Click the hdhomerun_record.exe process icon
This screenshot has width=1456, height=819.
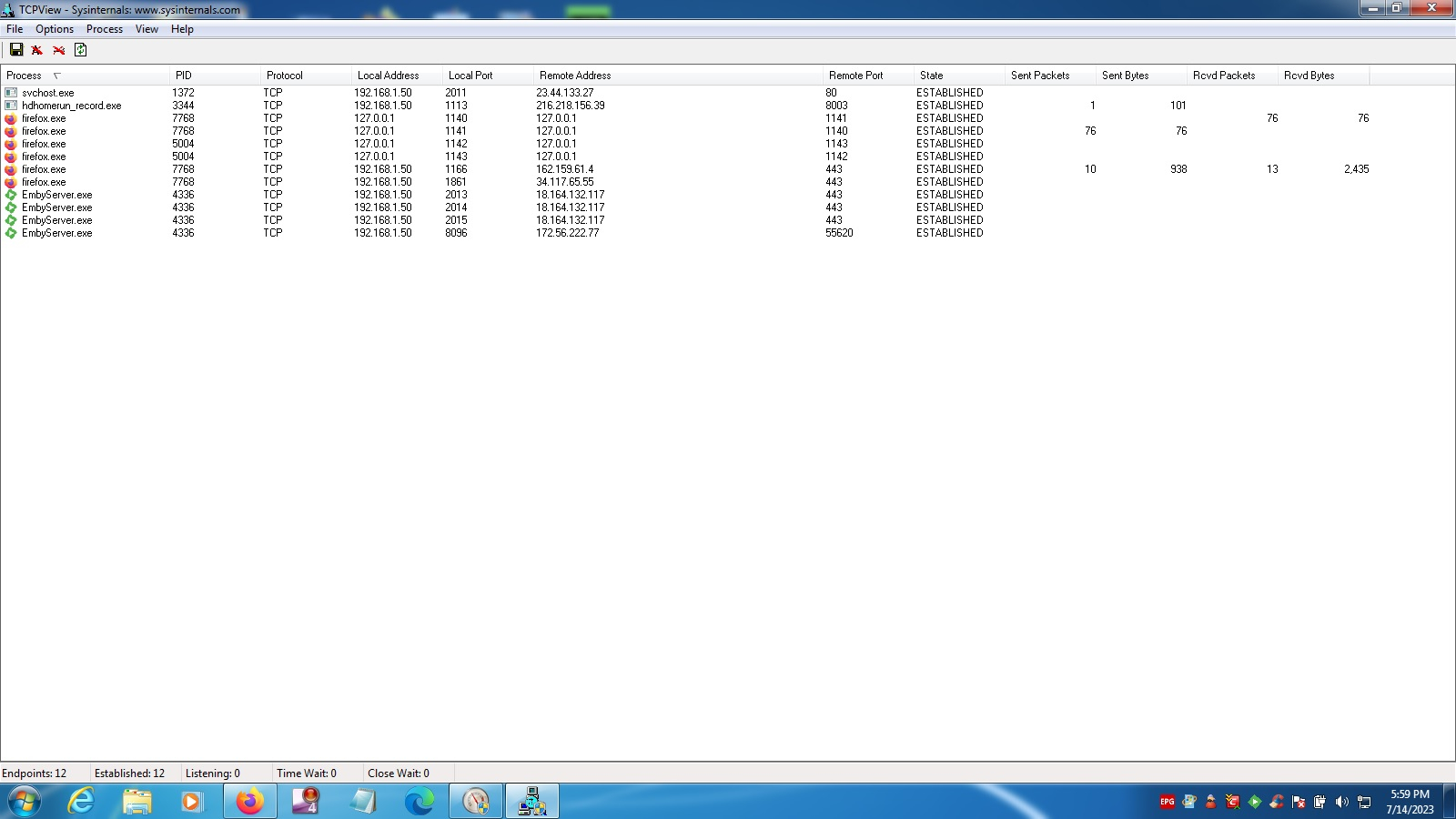[11, 106]
